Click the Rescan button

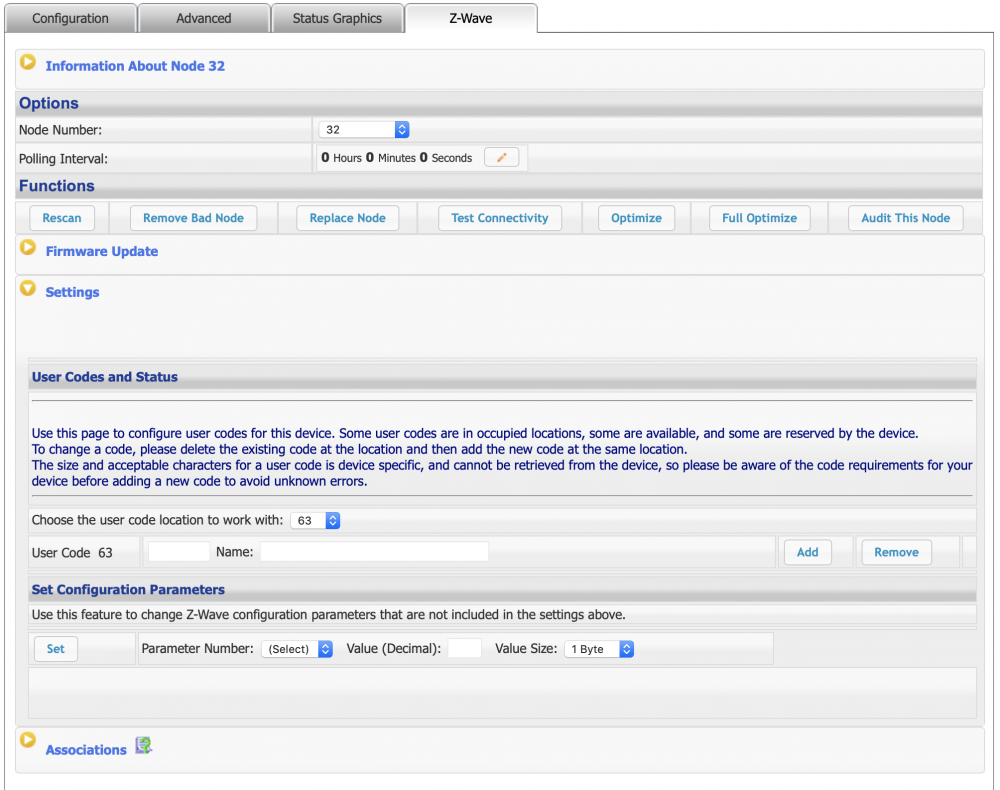coord(62,218)
